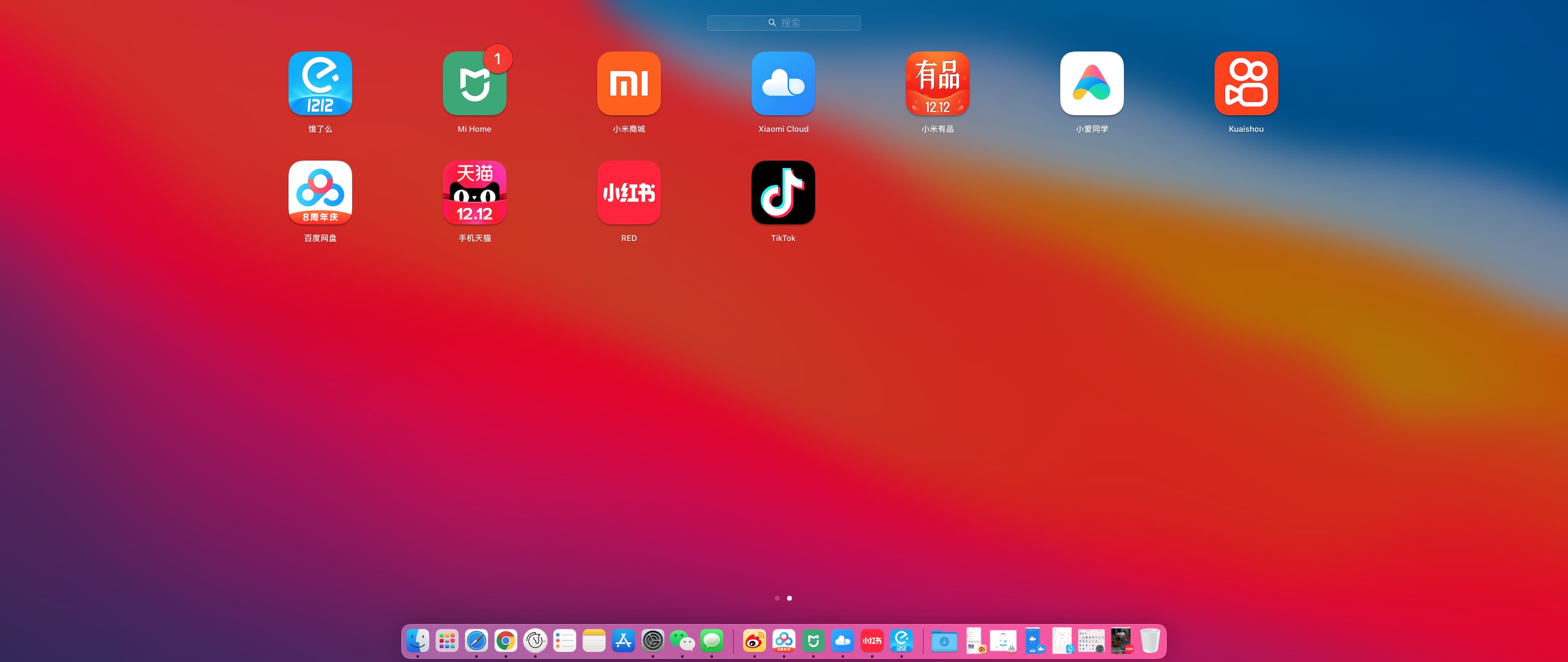Launch Mi Home with notification badge

point(474,83)
